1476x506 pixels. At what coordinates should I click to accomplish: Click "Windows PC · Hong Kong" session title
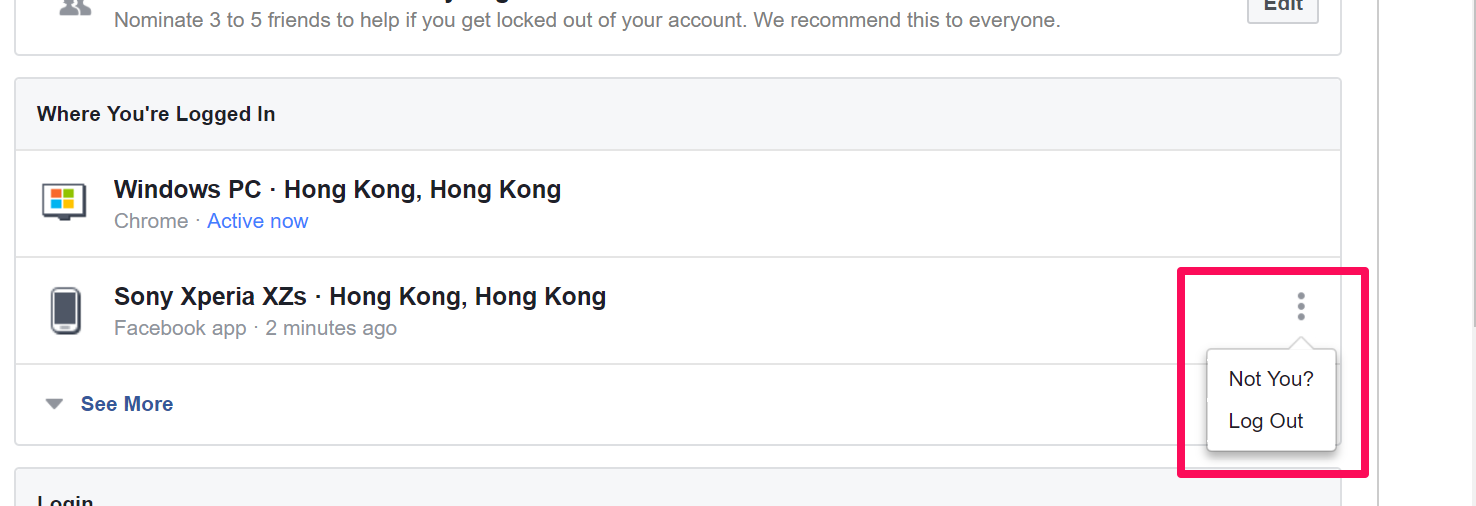(x=337, y=189)
